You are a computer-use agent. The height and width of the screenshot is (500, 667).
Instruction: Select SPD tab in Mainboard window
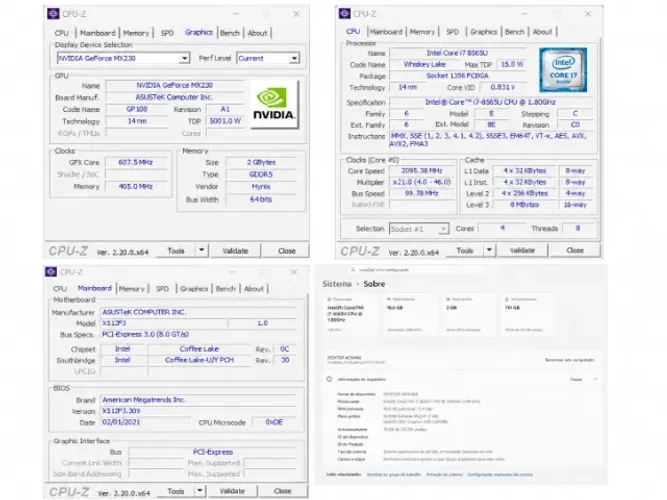[x=162, y=289]
